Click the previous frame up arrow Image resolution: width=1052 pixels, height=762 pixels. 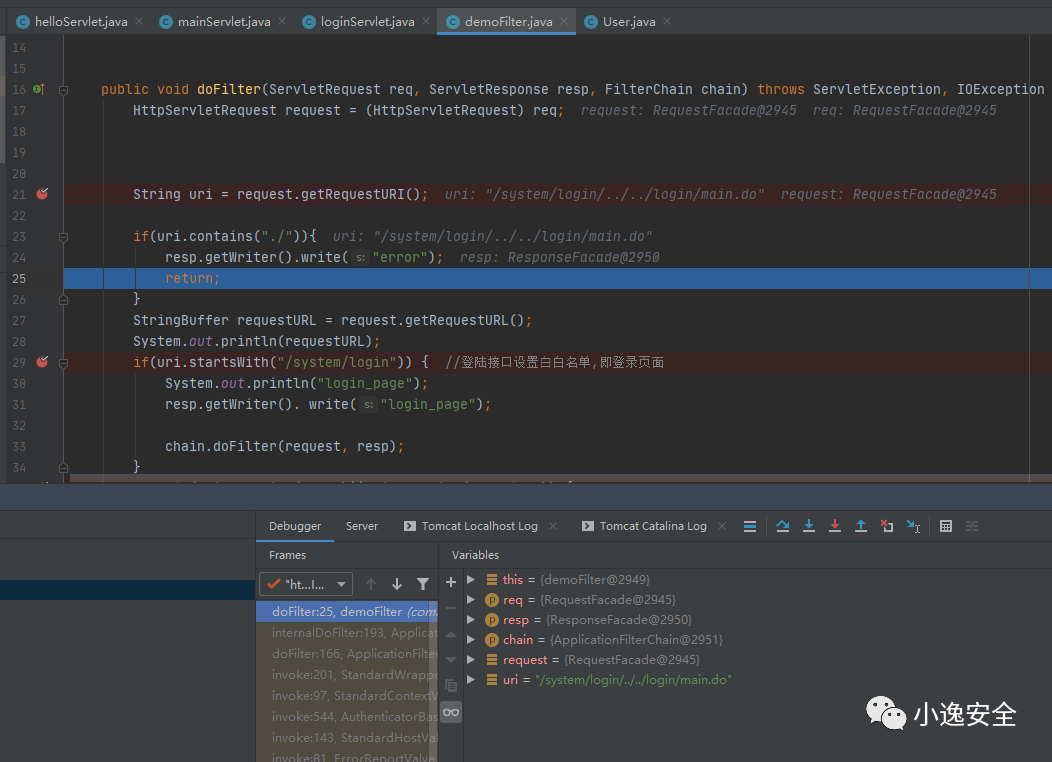point(371,584)
